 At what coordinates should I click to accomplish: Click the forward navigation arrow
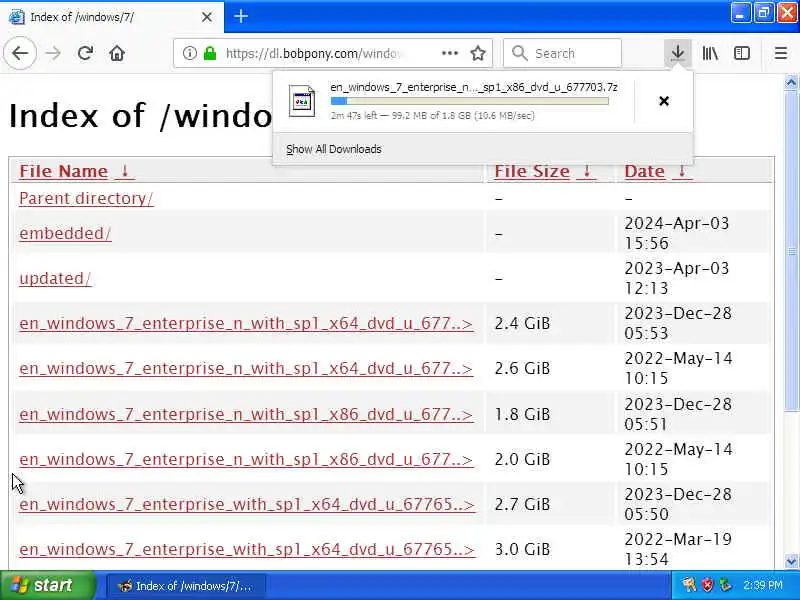tap(53, 53)
